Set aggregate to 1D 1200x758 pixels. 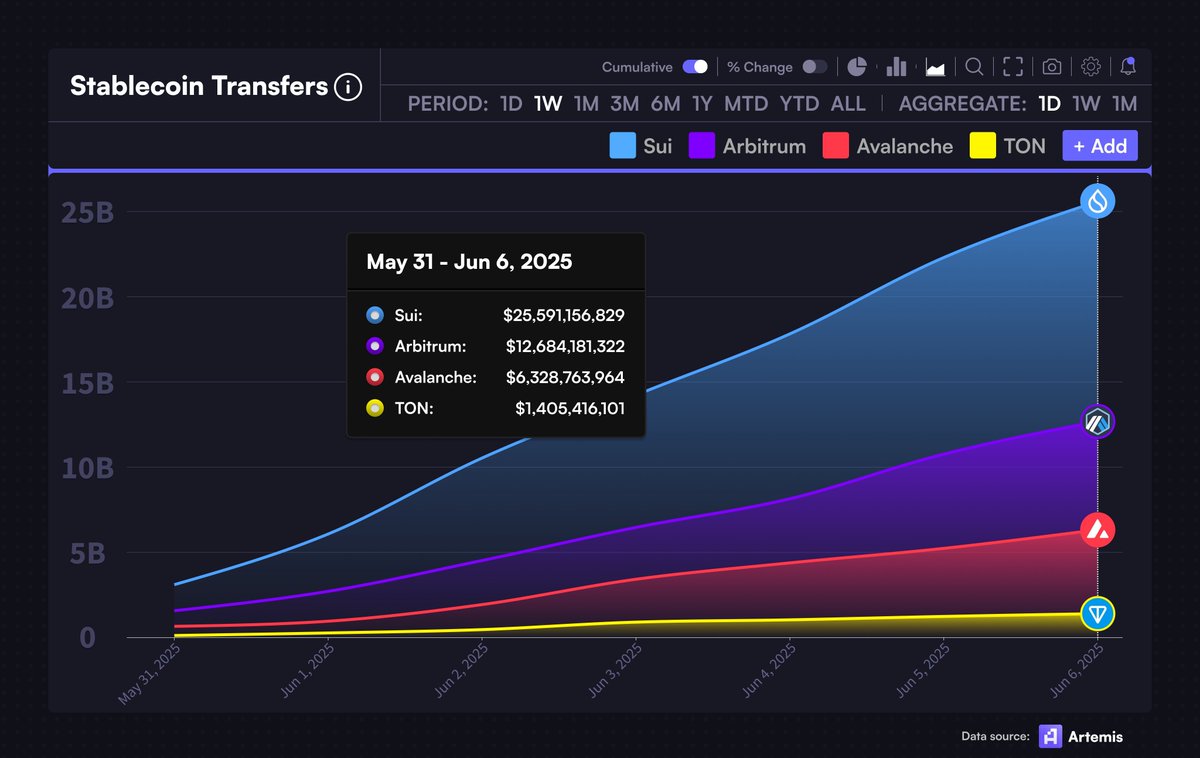1049,104
